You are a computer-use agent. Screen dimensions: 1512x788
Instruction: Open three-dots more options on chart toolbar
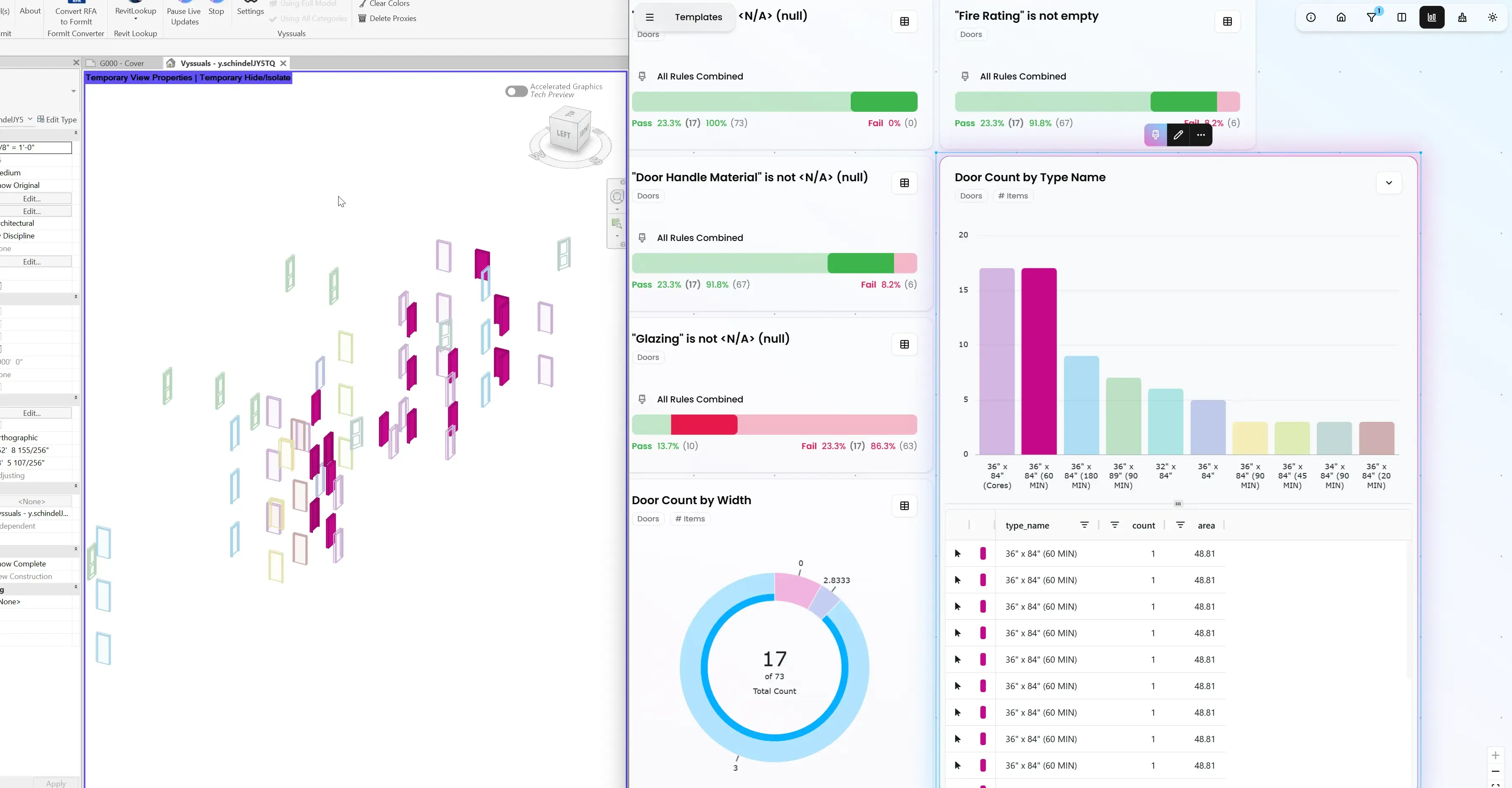(x=1201, y=135)
